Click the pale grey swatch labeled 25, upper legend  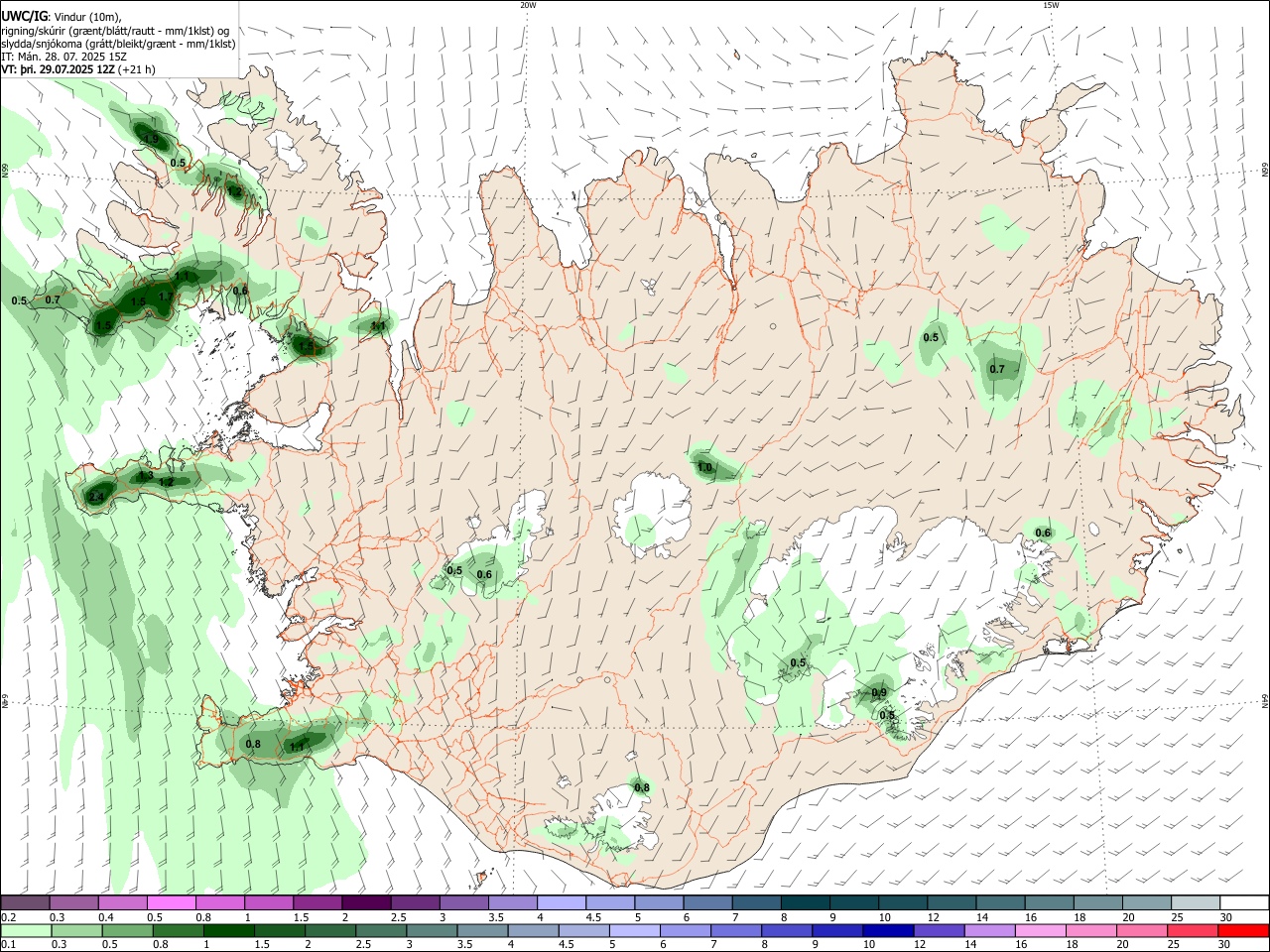coord(1197,903)
